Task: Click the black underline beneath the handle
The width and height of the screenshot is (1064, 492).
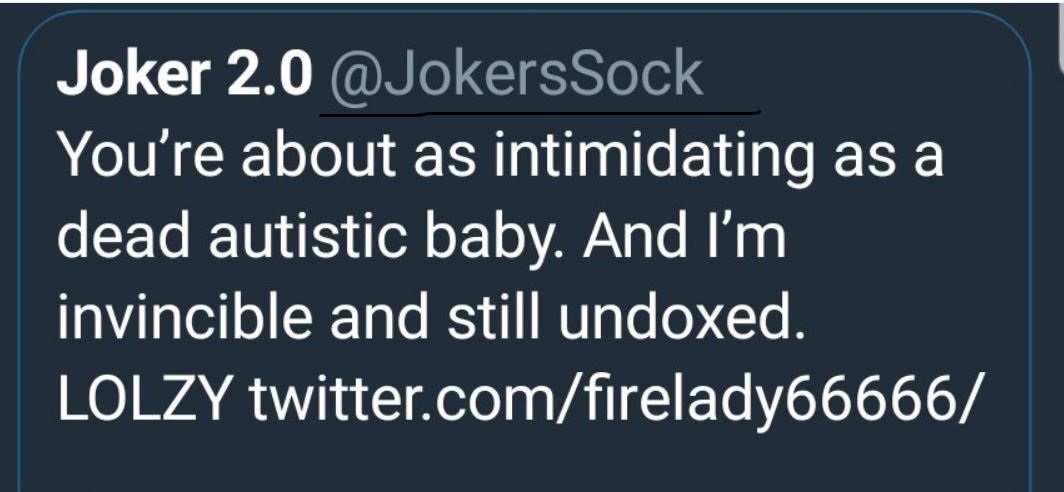Action: [x=540, y=113]
